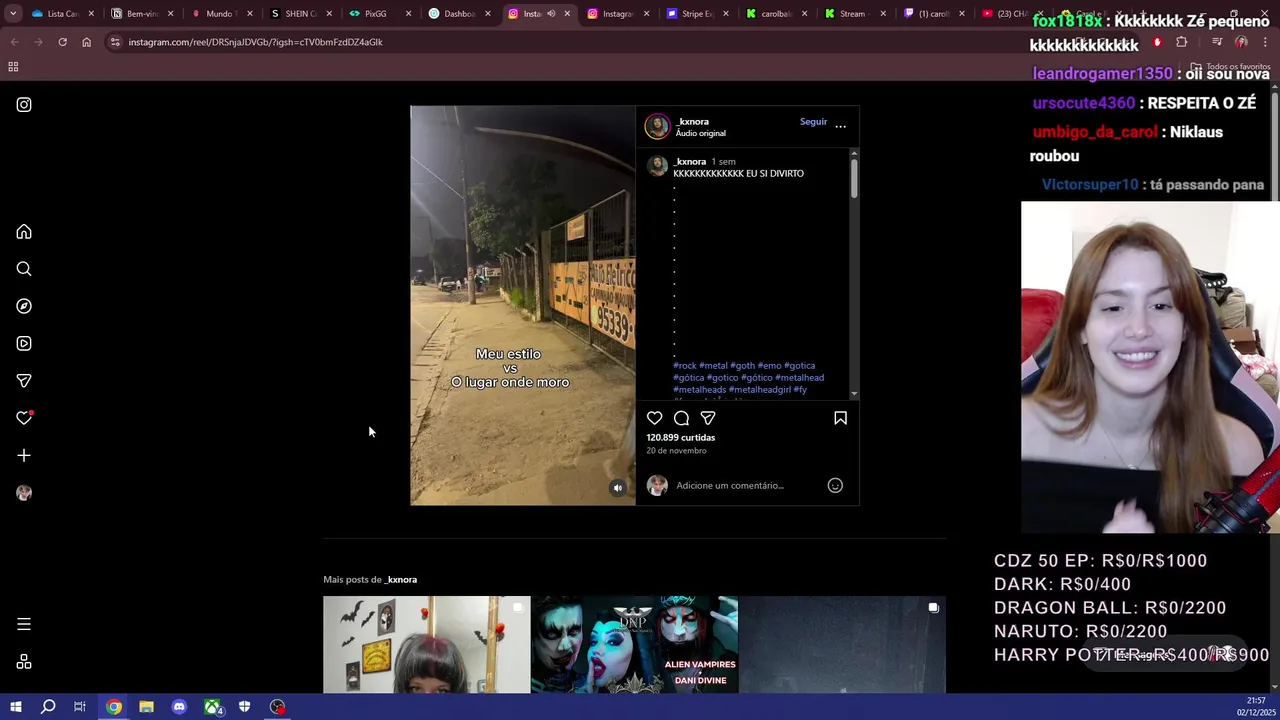Open Todos os favoritos bookmarks folder
The width and height of the screenshot is (1280, 720).
[1231, 67]
